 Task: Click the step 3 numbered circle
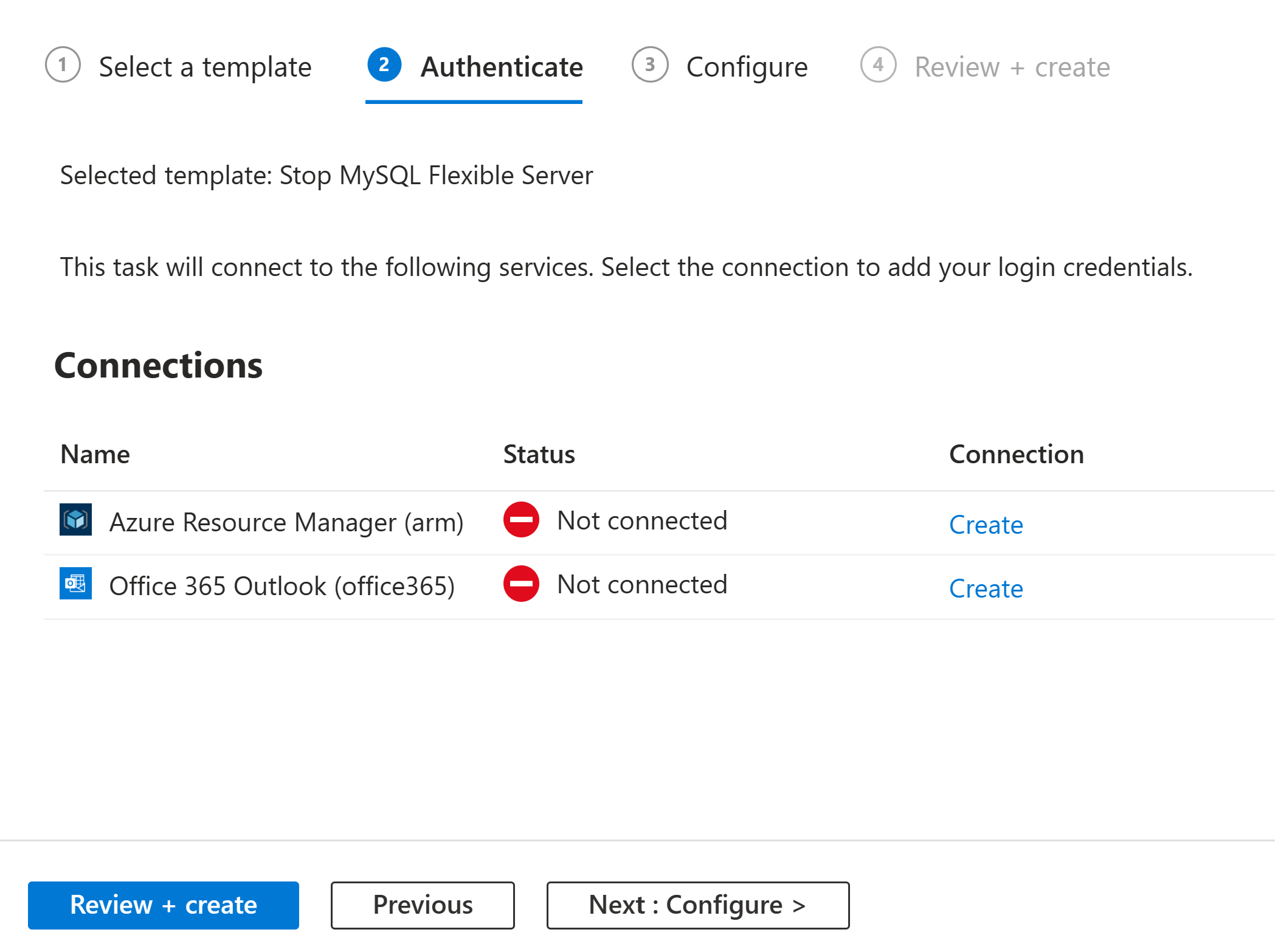(x=649, y=66)
